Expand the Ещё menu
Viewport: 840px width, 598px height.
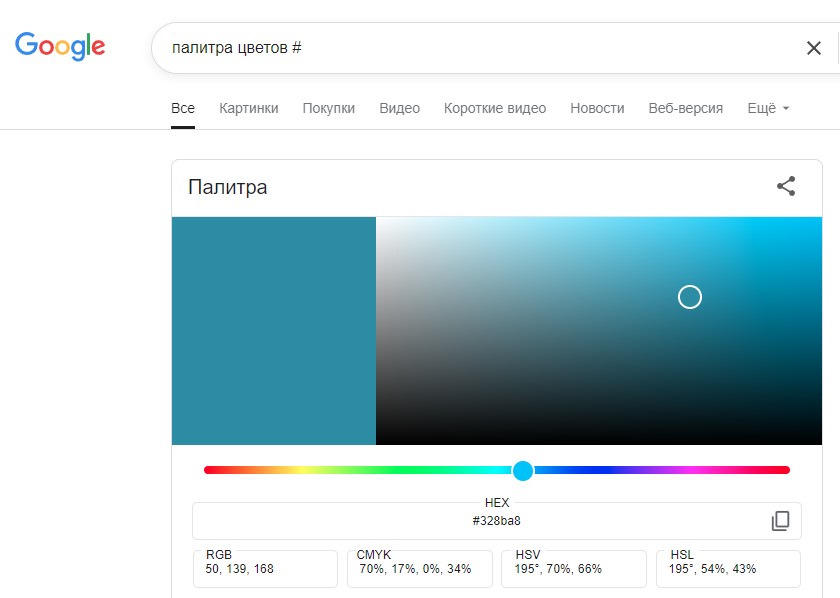[x=768, y=108]
